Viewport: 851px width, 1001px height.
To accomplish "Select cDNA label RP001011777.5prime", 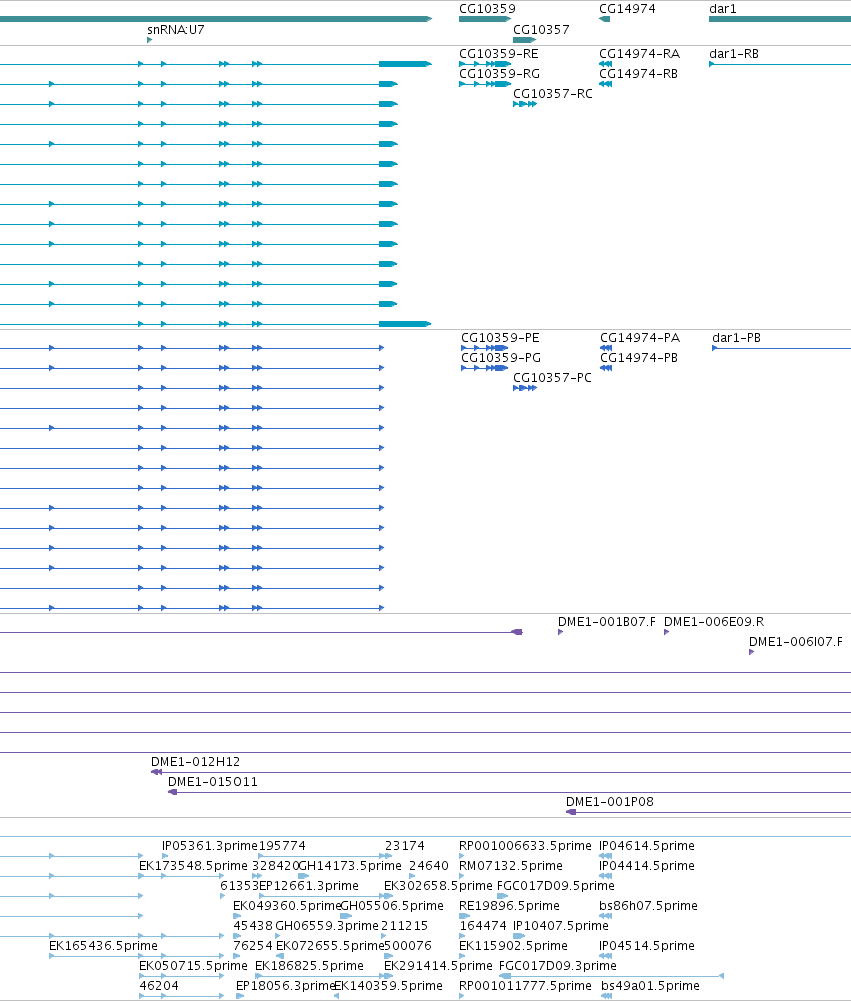I will tap(525, 986).
